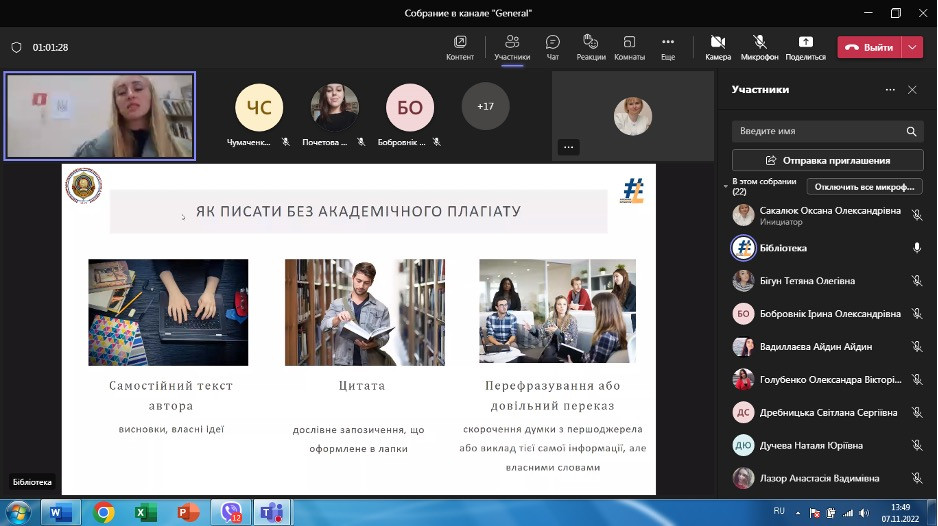Open Viber from the Windows taskbar

[232, 513]
